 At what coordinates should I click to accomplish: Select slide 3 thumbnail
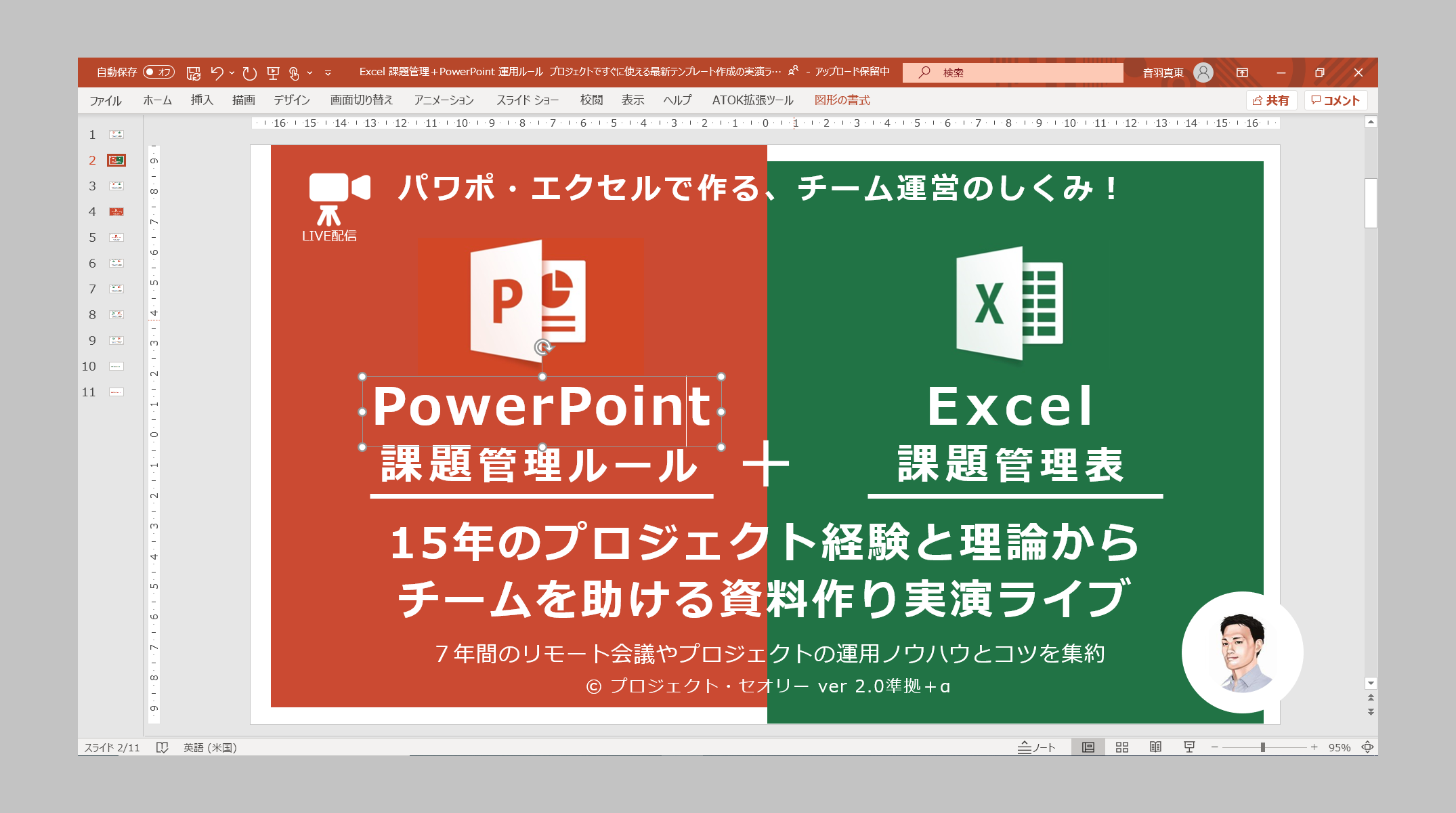click(116, 186)
